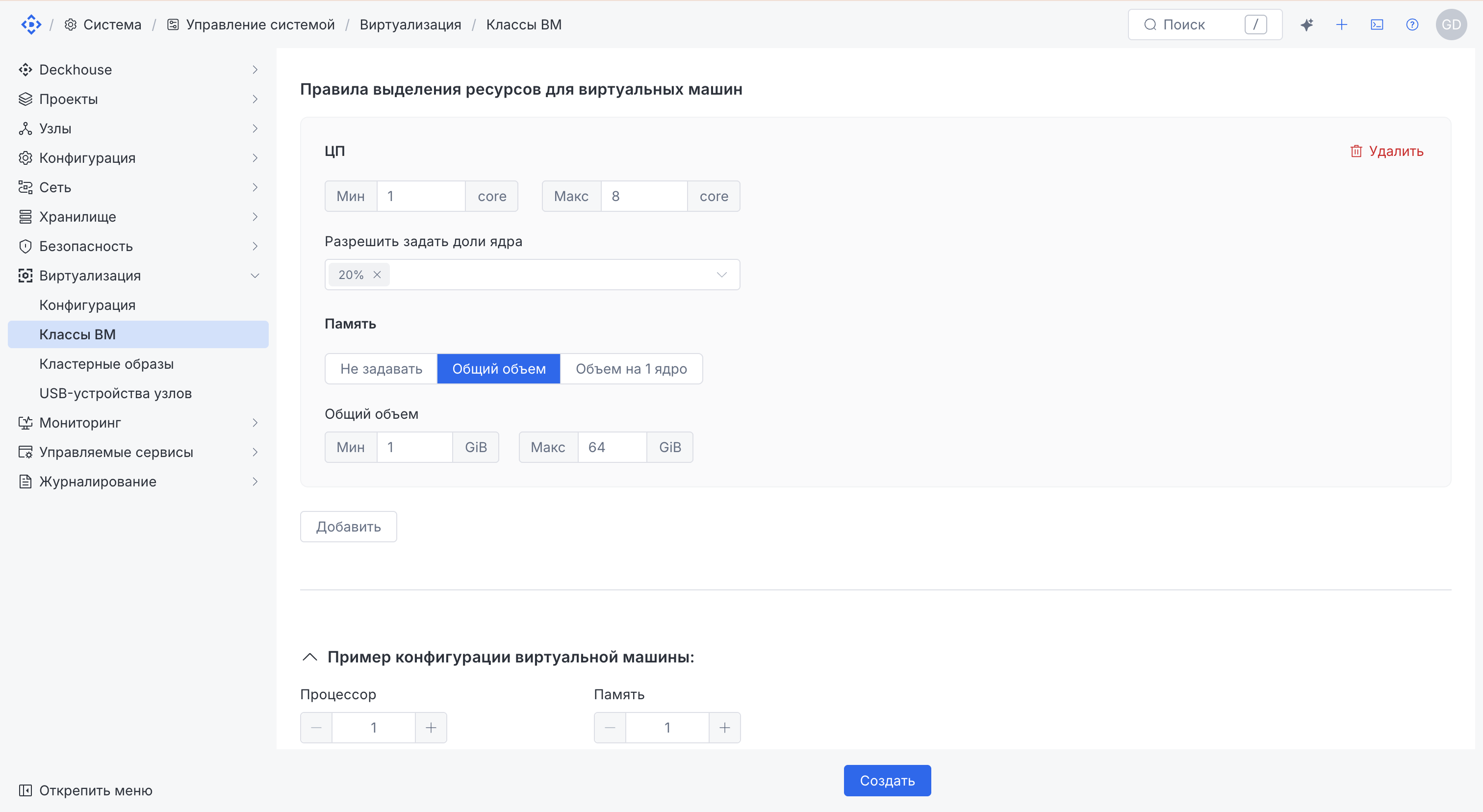The image size is (1483, 812).
Task: Click the Поиск search field
Action: (x=1205, y=25)
